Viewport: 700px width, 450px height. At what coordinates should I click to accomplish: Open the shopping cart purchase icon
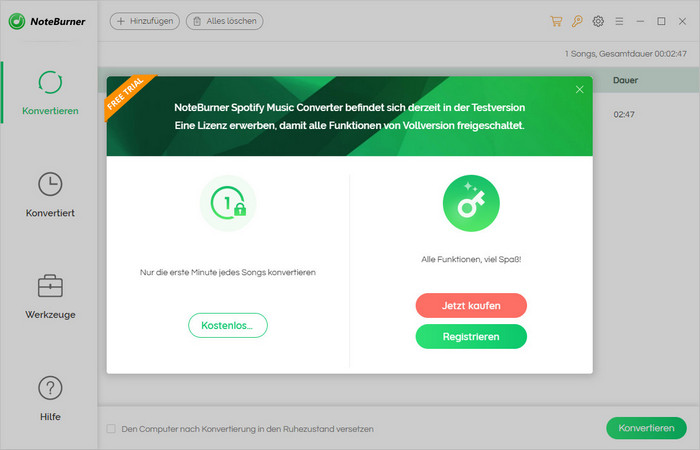[x=556, y=21]
